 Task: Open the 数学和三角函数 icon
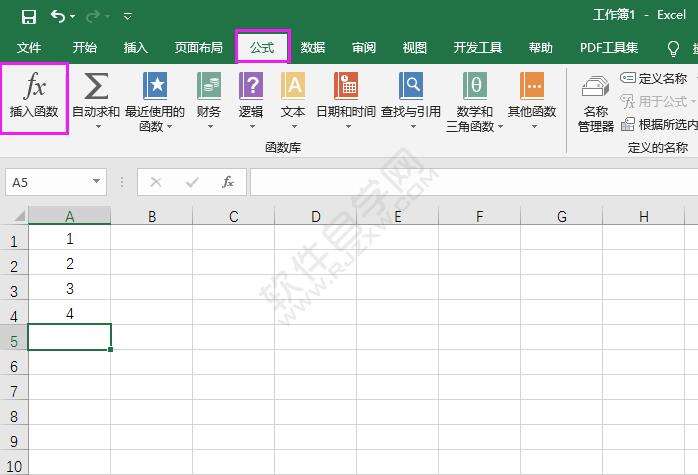[x=475, y=86]
